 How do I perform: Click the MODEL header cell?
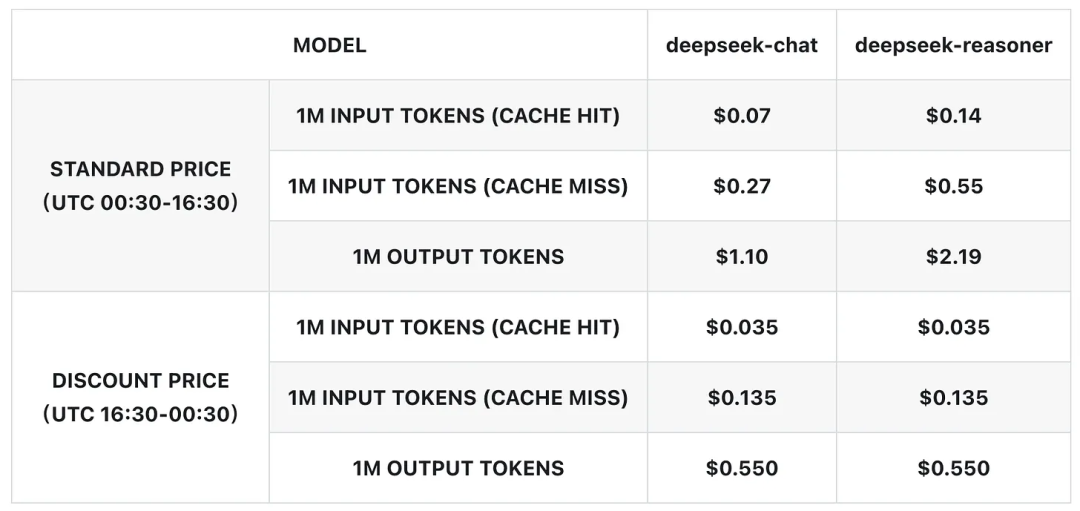click(329, 45)
